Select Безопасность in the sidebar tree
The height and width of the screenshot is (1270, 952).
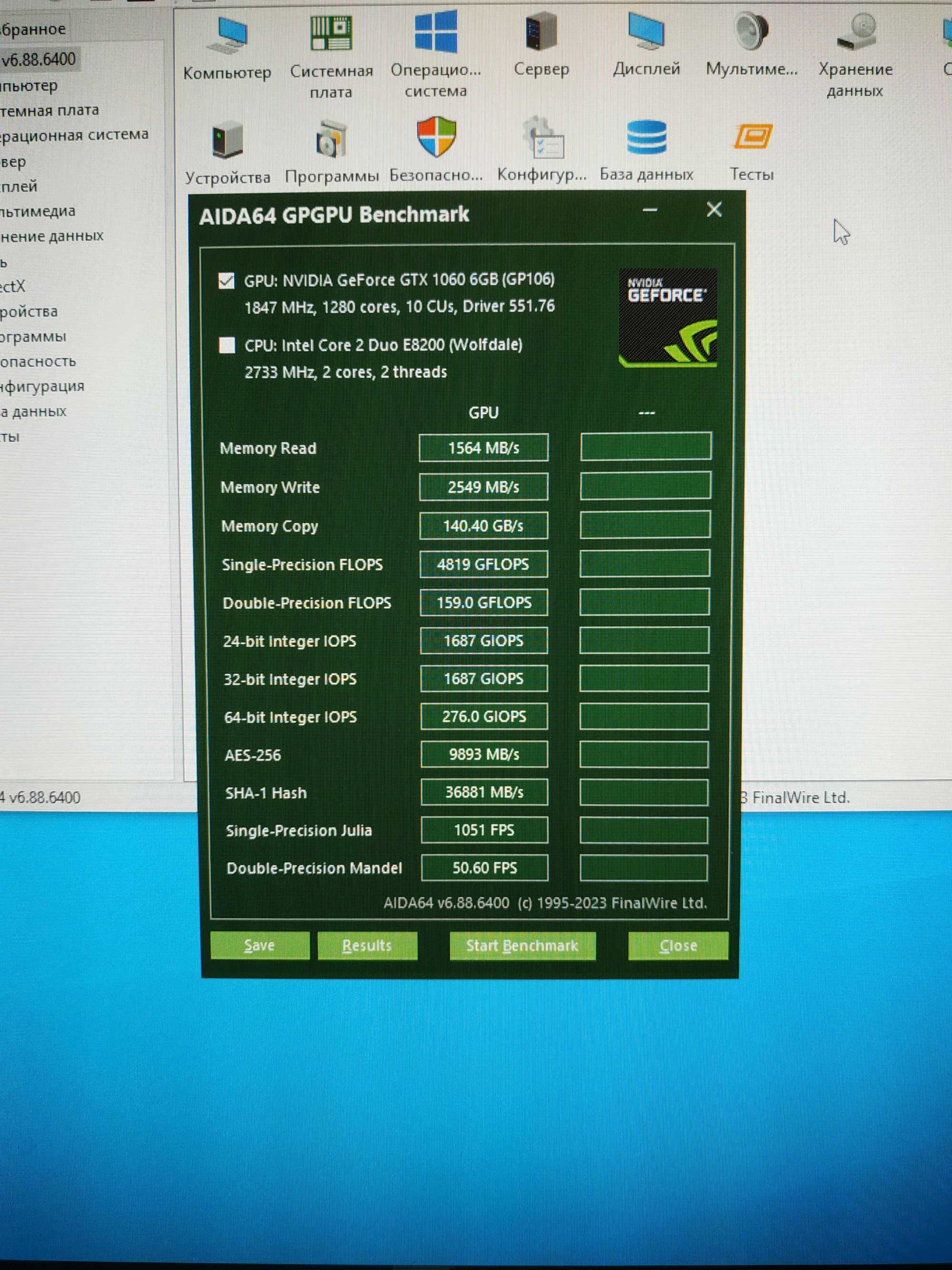tap(38, 361)
